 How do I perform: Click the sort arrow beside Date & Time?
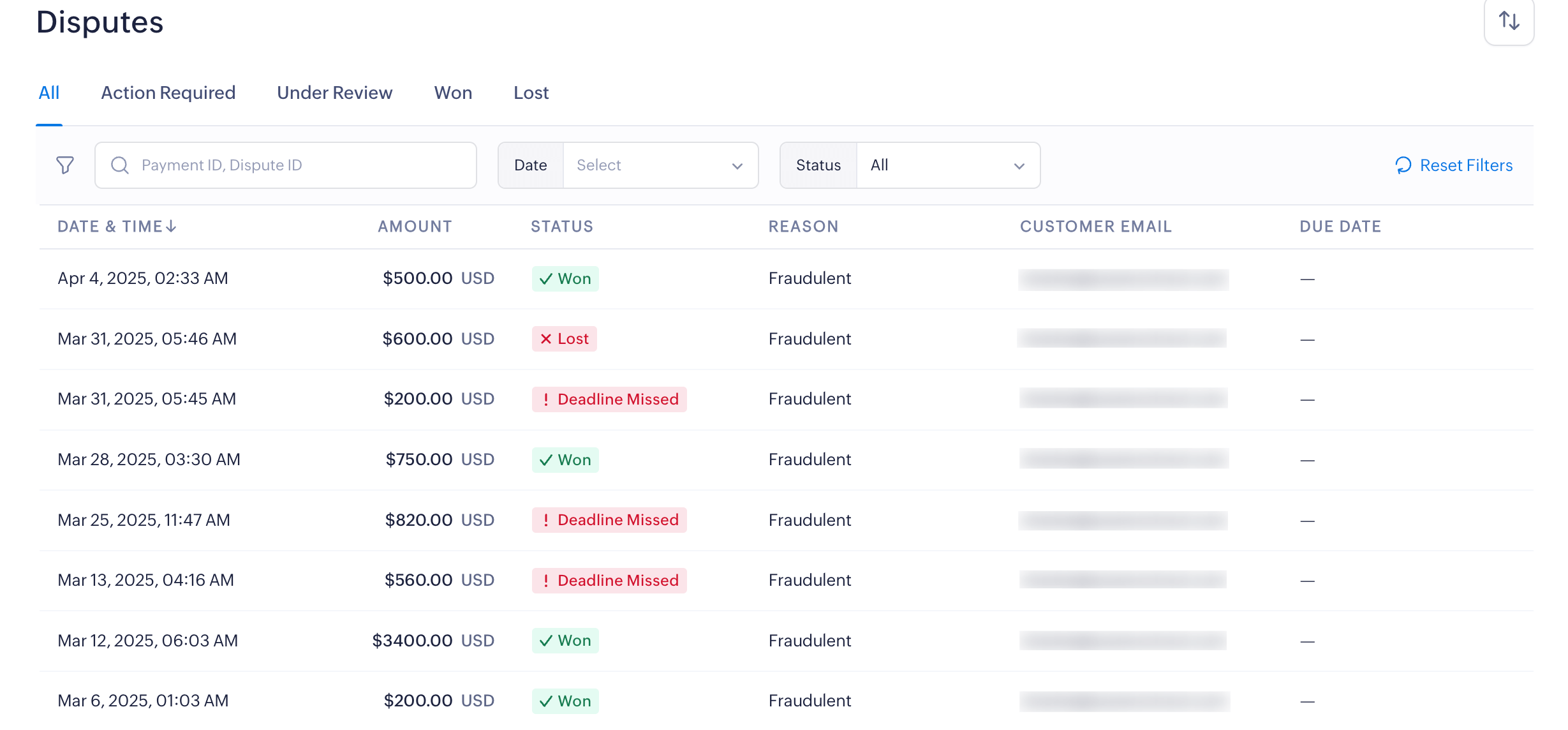(171, 227)
